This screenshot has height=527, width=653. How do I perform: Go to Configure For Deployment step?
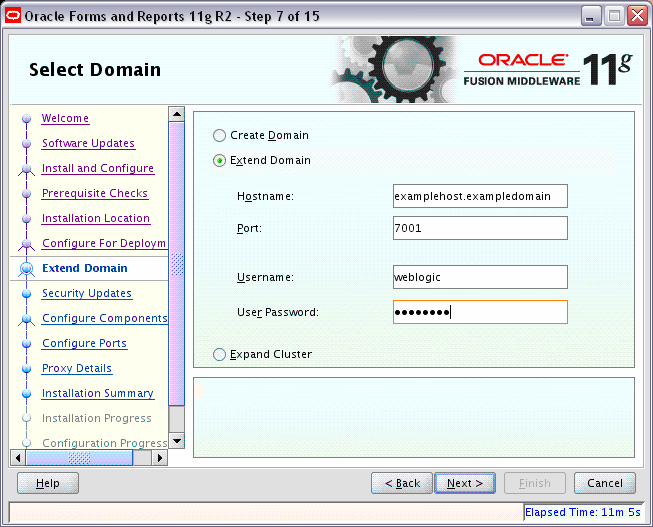pos(105,243)
